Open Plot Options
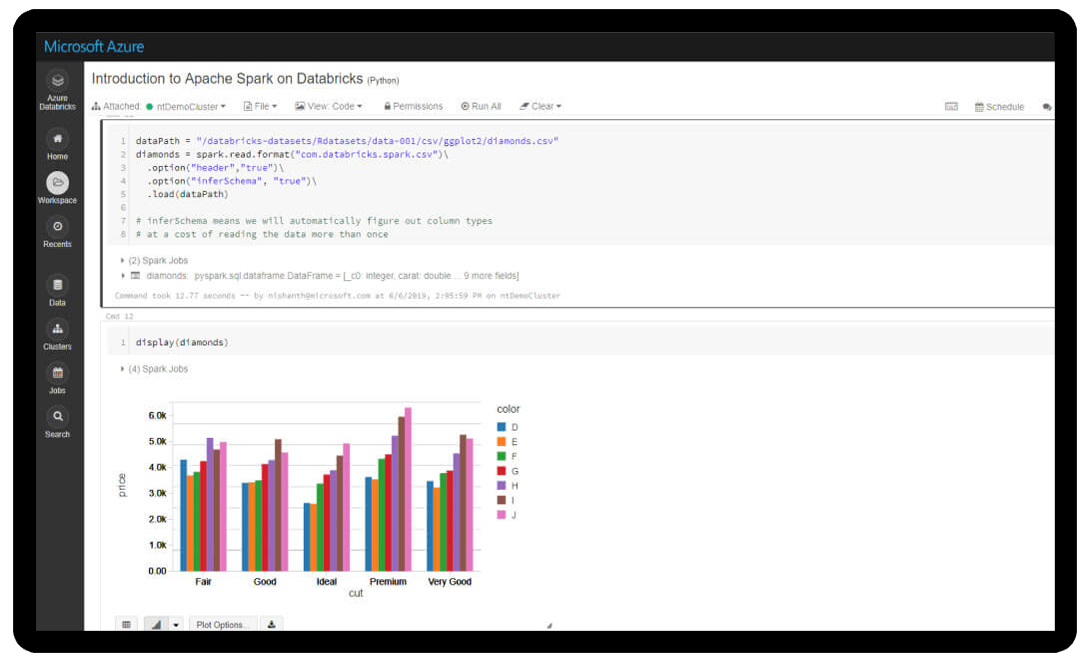This screenshot has height=662, width=1090. pos(222,624)
